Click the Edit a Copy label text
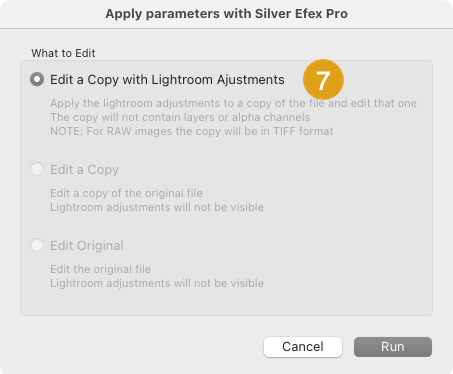This screenshot has height=374, width=453. [x=84, y=170]
